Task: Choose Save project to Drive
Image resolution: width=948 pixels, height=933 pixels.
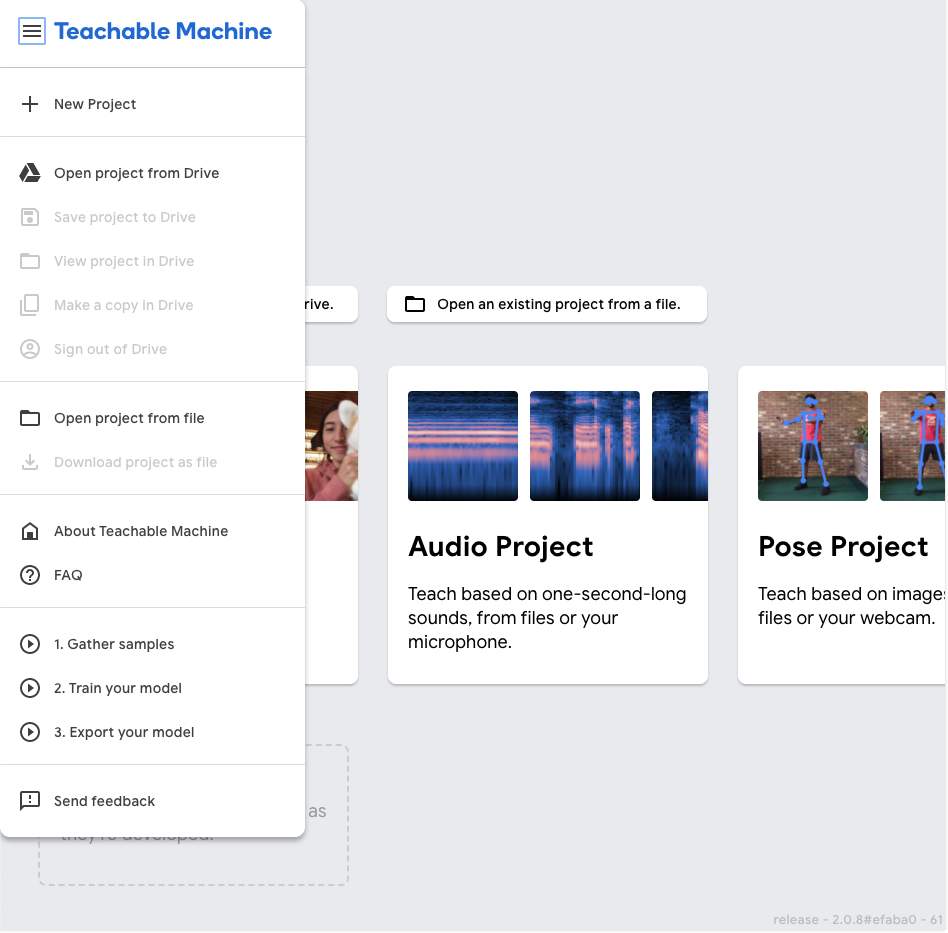Action: tap(125, 217)
